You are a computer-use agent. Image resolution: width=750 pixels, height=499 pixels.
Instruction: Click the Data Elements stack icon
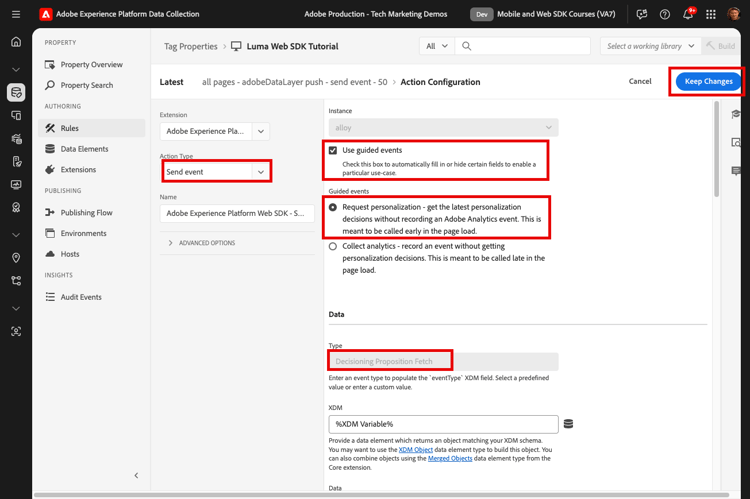point(50,149)
